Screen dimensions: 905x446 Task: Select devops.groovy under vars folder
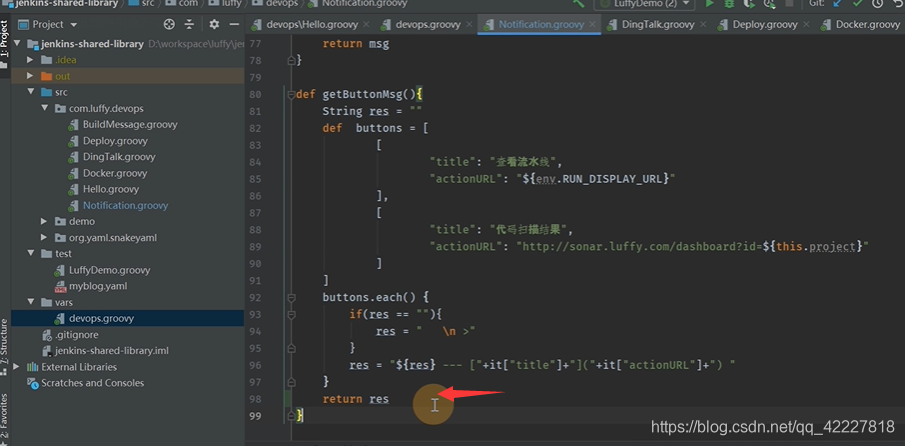click(x=101, y=318)
